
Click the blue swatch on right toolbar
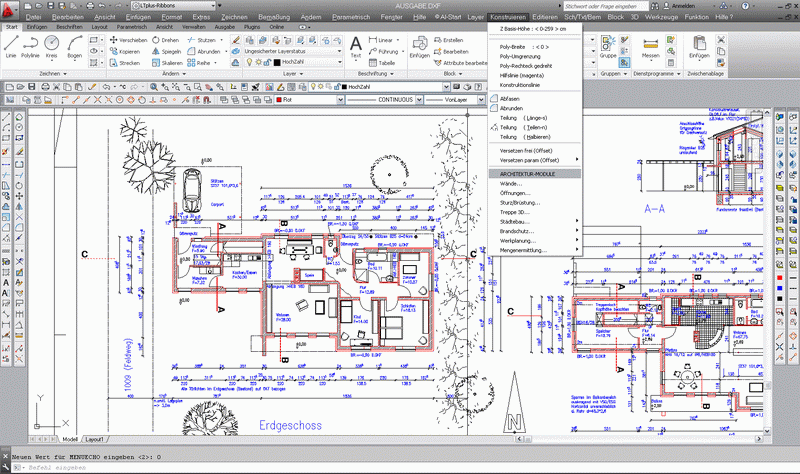pyautogui.click(x=780, y=288)
